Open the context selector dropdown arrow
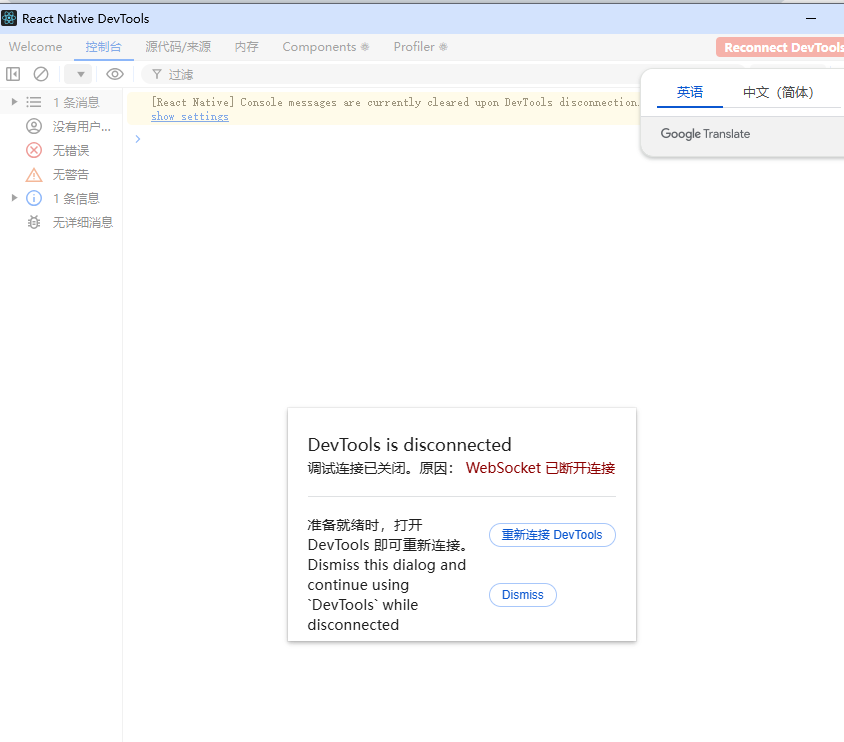 [x=80, y=74]
